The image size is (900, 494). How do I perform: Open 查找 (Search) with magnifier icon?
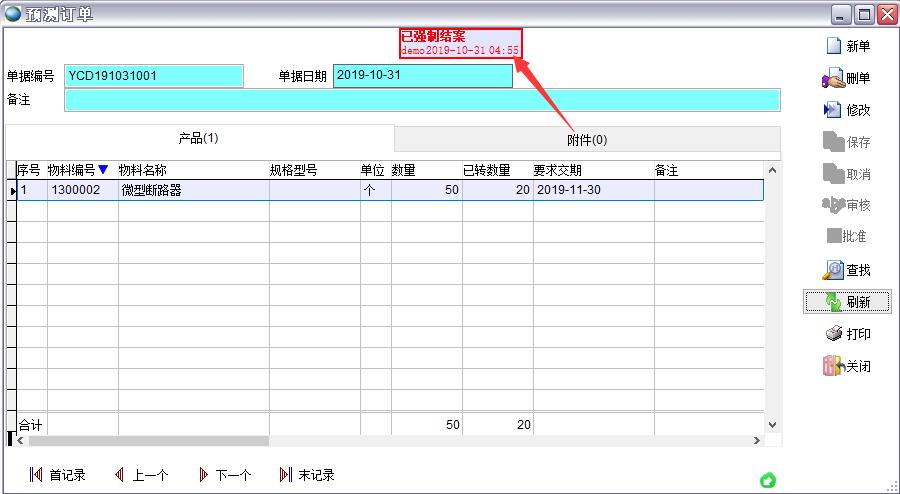(x=833, y=270)
